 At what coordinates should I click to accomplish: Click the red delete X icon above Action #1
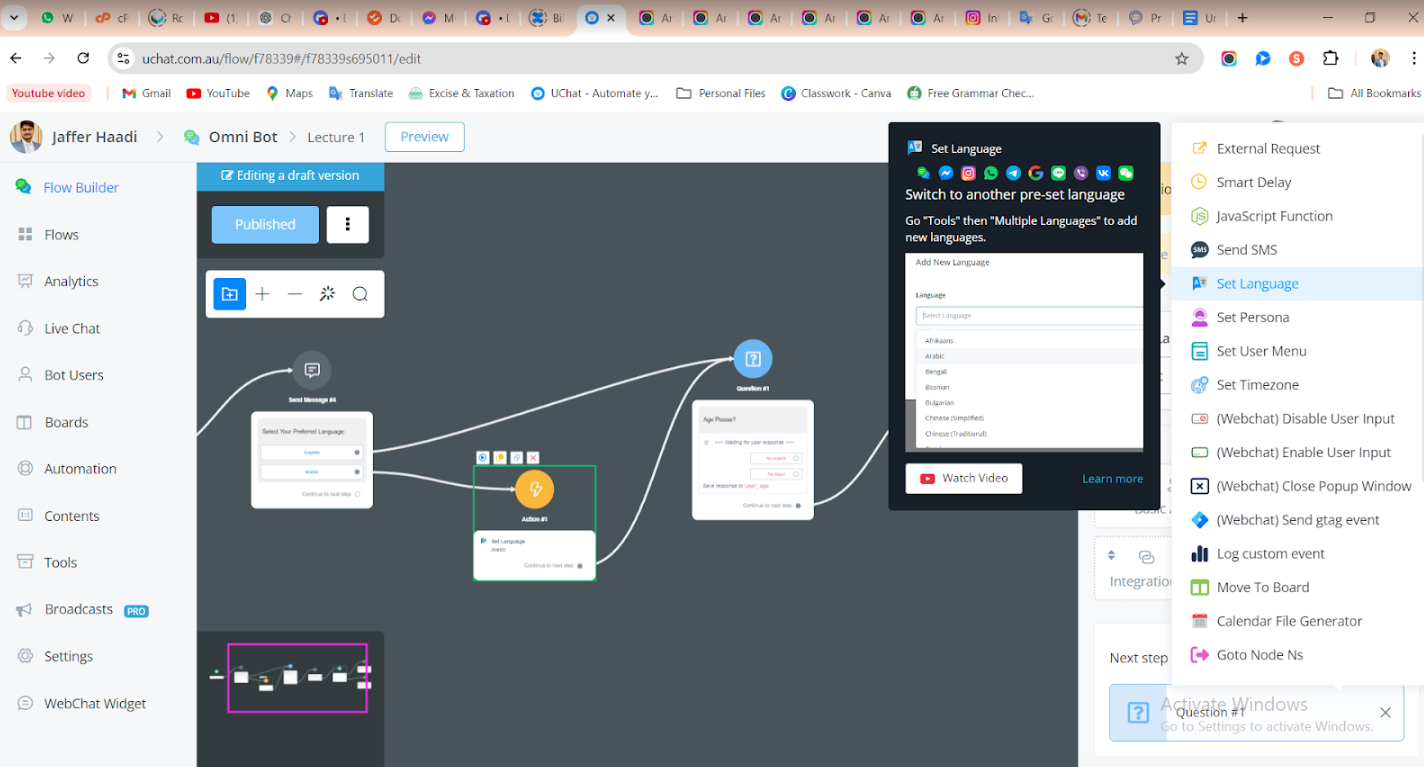tap(533, 457)
